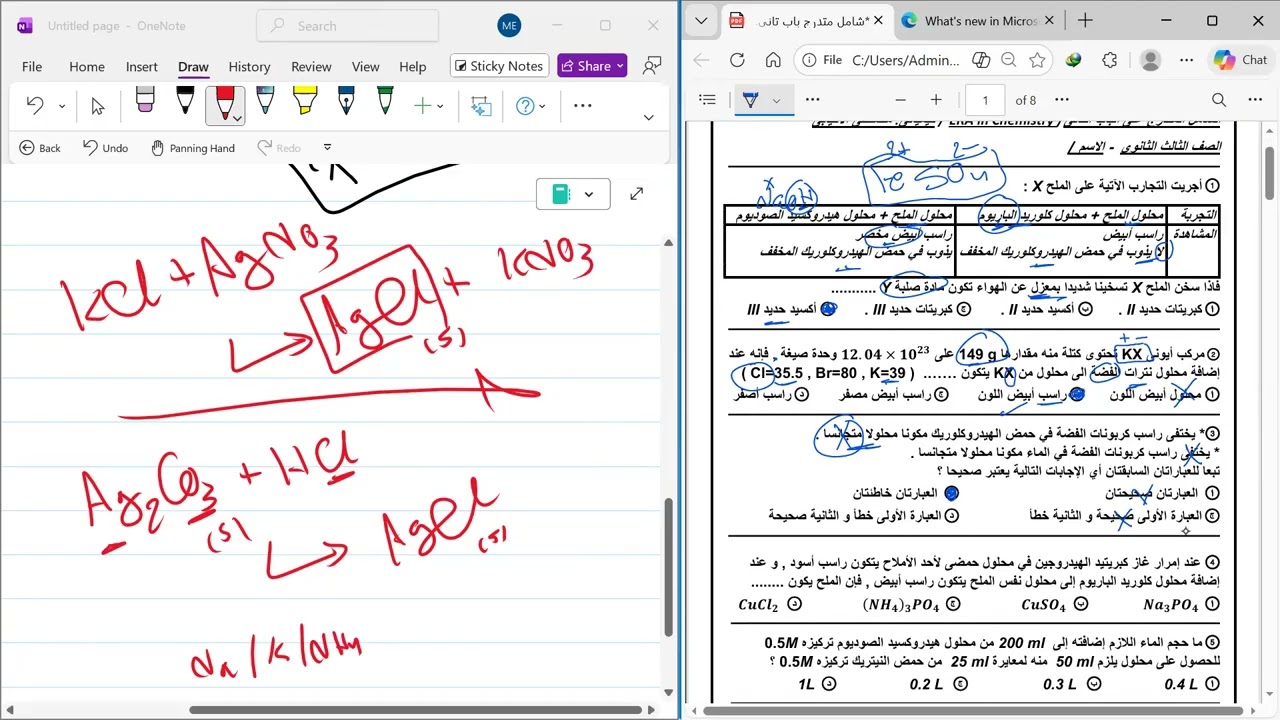The height and width of the screenshot is (720, 1280).
Task: Click the Sticky Notes button
Action: [499, 66]
